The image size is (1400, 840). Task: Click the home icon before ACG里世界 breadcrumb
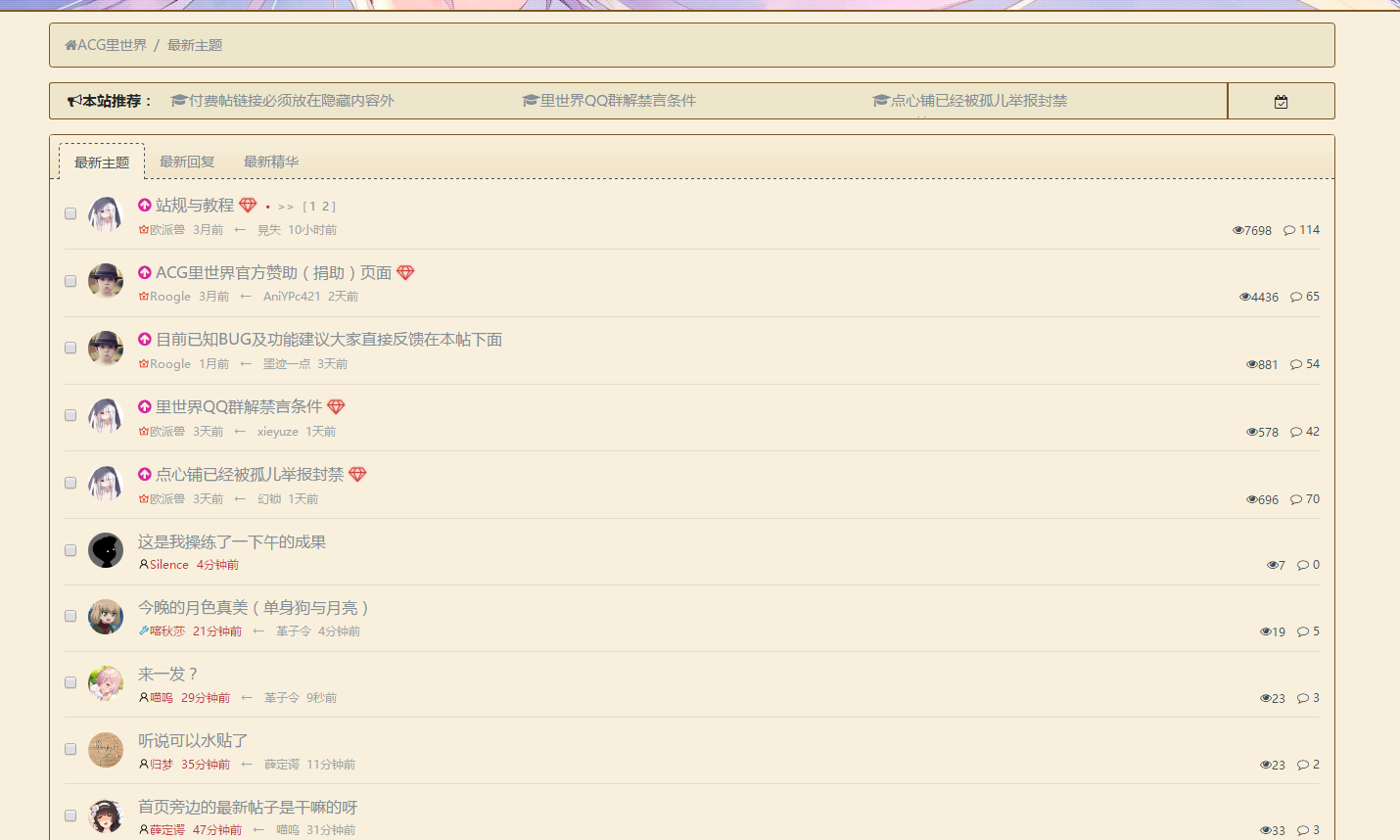point(70,45)
